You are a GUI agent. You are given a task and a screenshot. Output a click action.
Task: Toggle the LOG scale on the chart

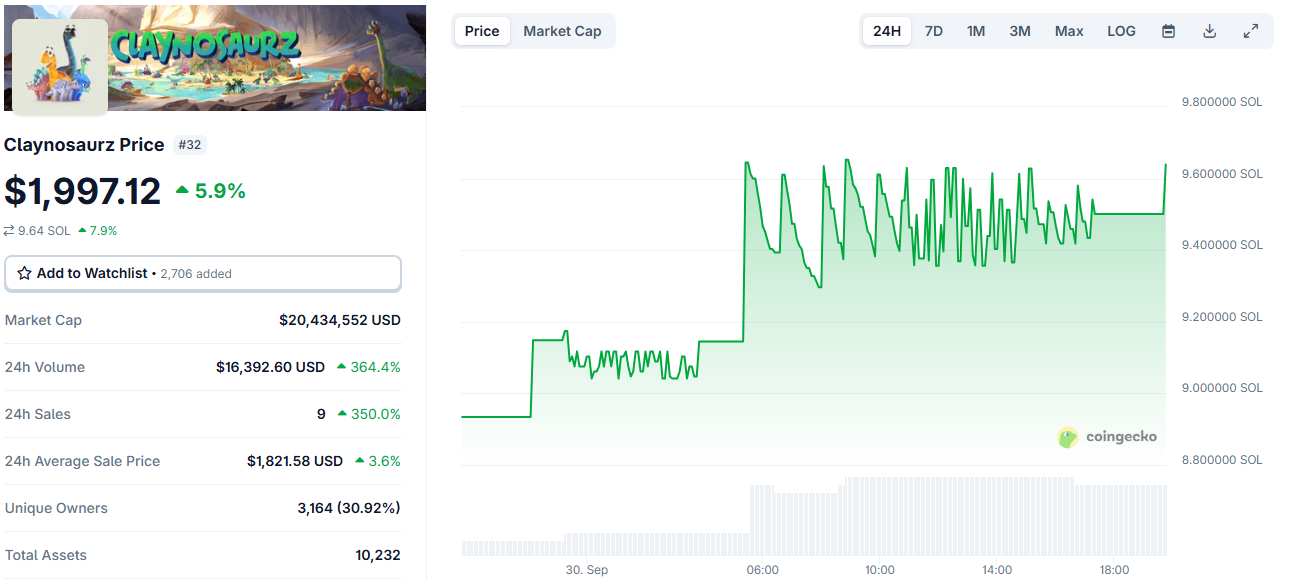[1121, 31]
